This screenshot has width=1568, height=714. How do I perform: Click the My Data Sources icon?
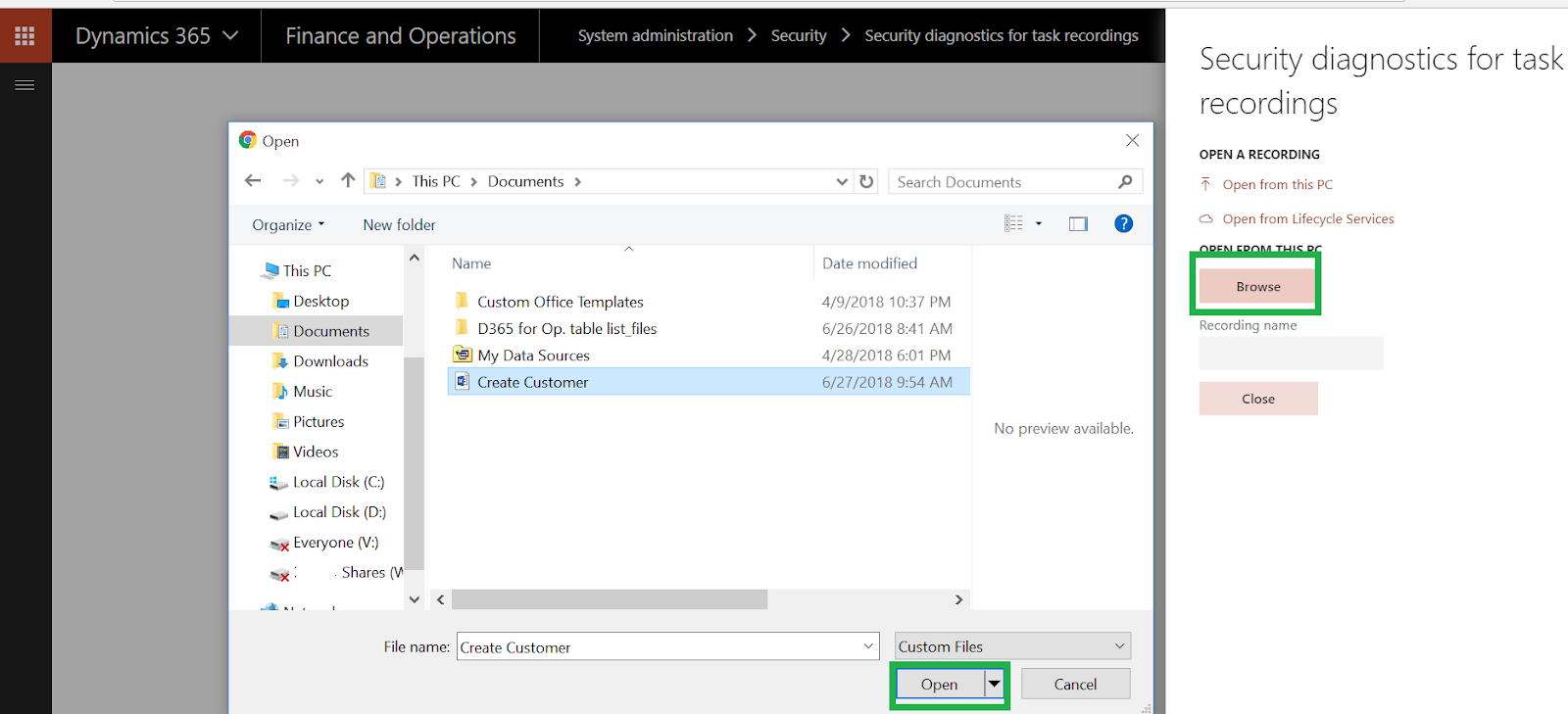tap(462, 354)
